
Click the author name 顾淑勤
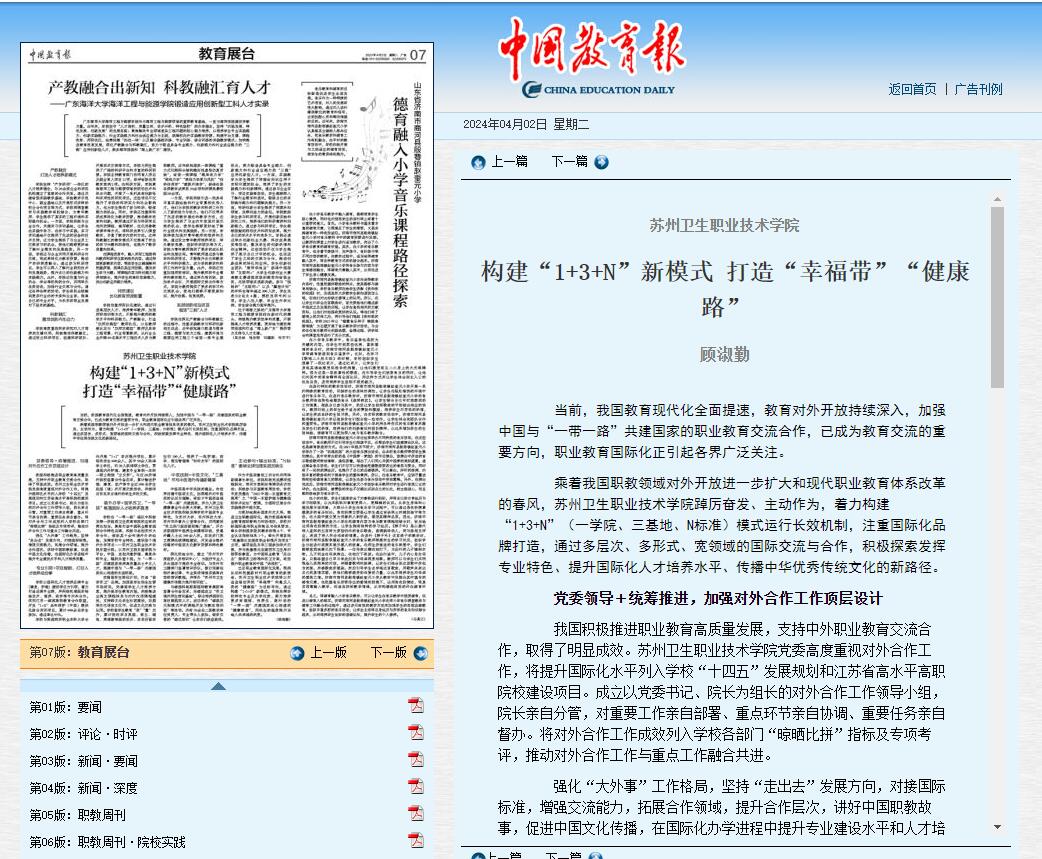724,354
